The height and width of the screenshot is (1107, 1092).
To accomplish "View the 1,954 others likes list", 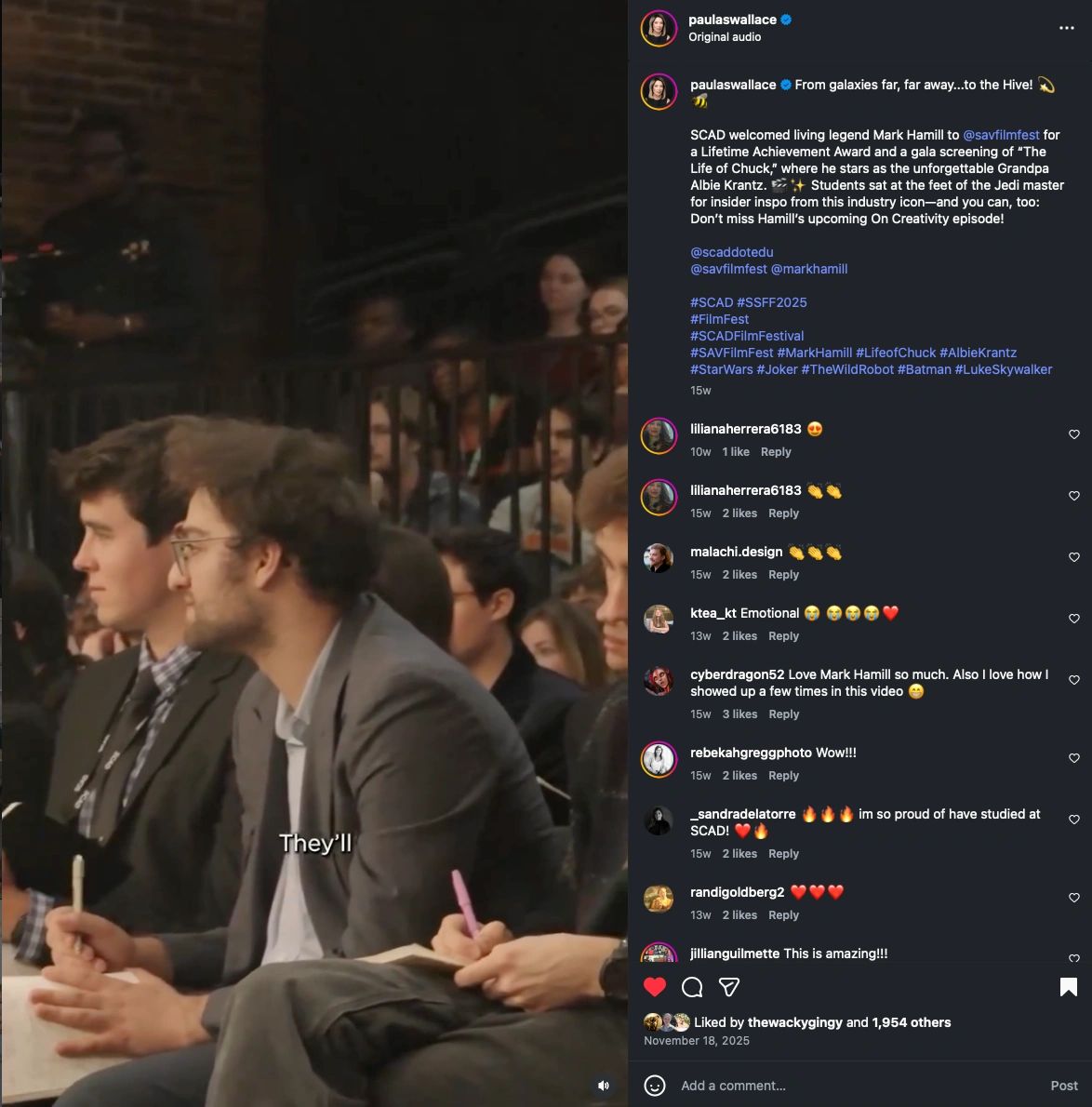I will tap(912, 1022).
